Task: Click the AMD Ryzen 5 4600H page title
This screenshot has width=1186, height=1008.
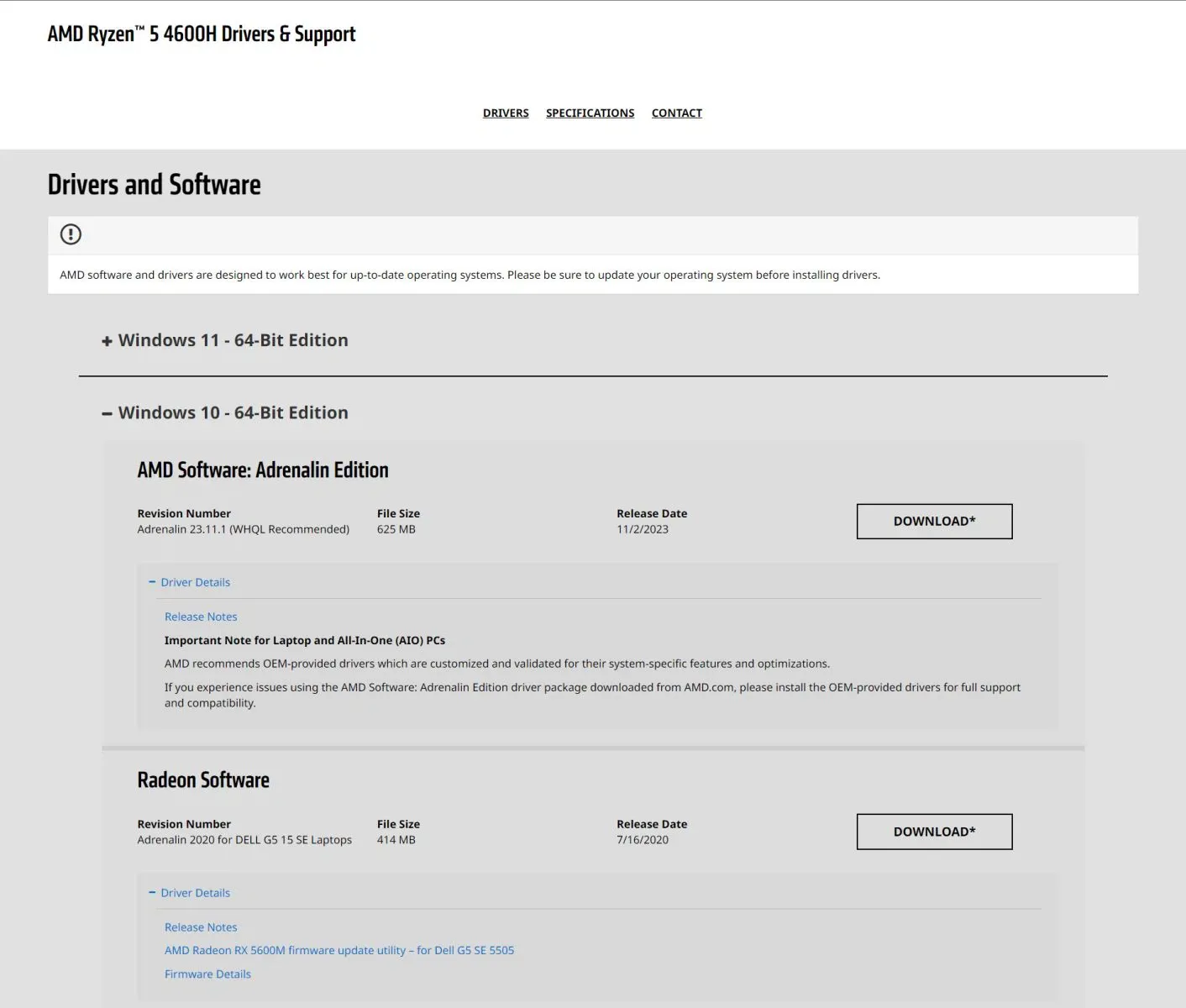Action: coord(202,34)
